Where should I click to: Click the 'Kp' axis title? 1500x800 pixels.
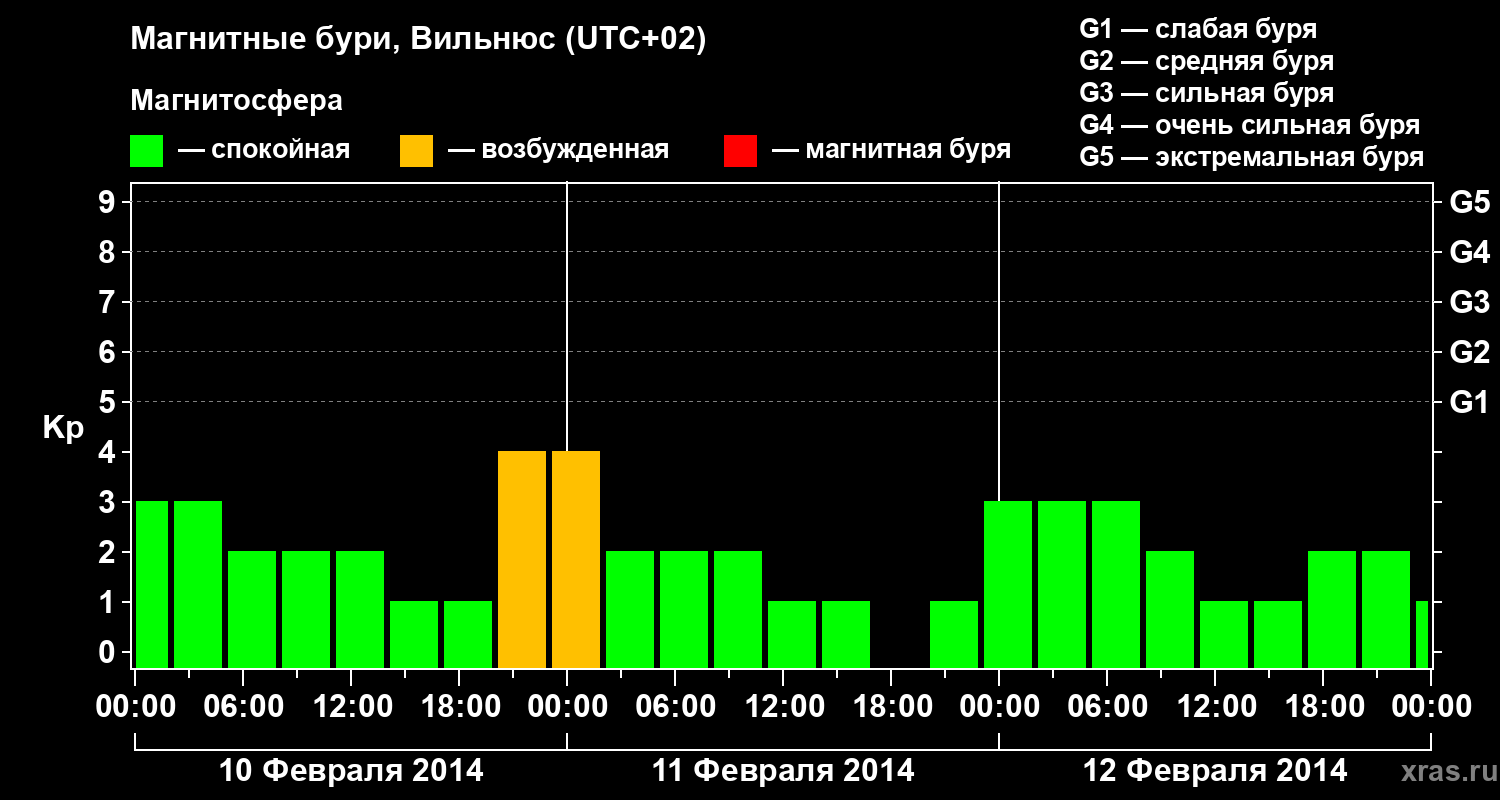pos(64,428)
